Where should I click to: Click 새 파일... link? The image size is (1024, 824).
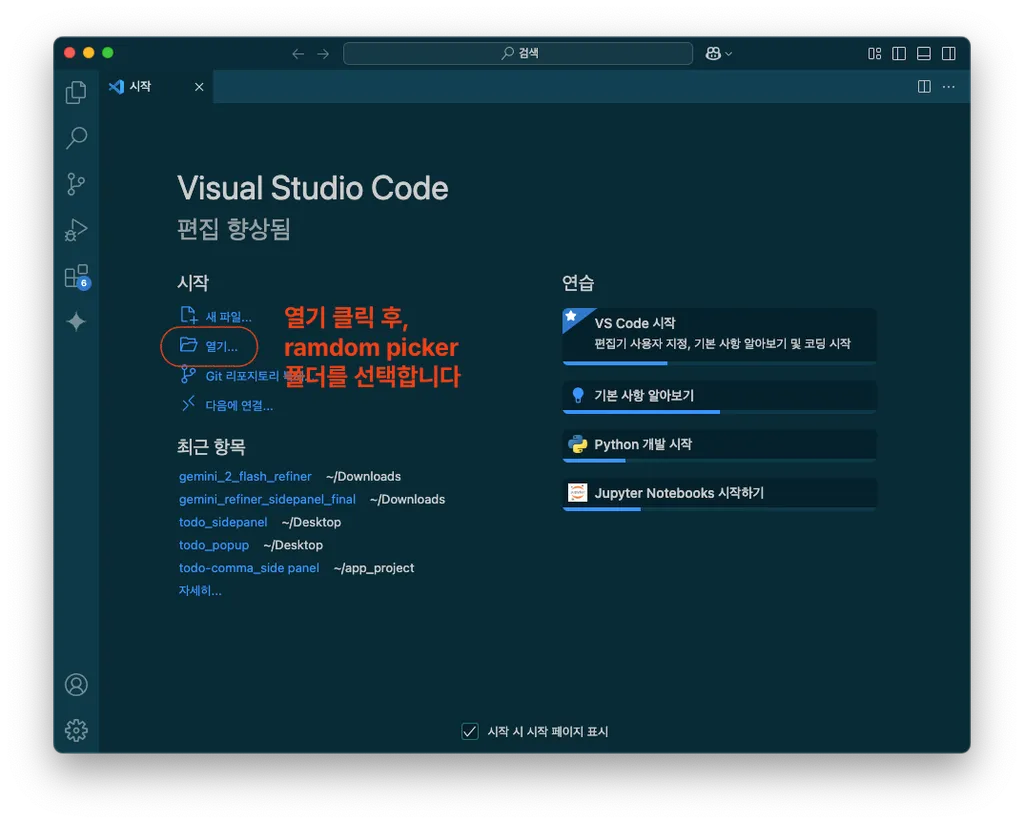click(x=228, y=317)
